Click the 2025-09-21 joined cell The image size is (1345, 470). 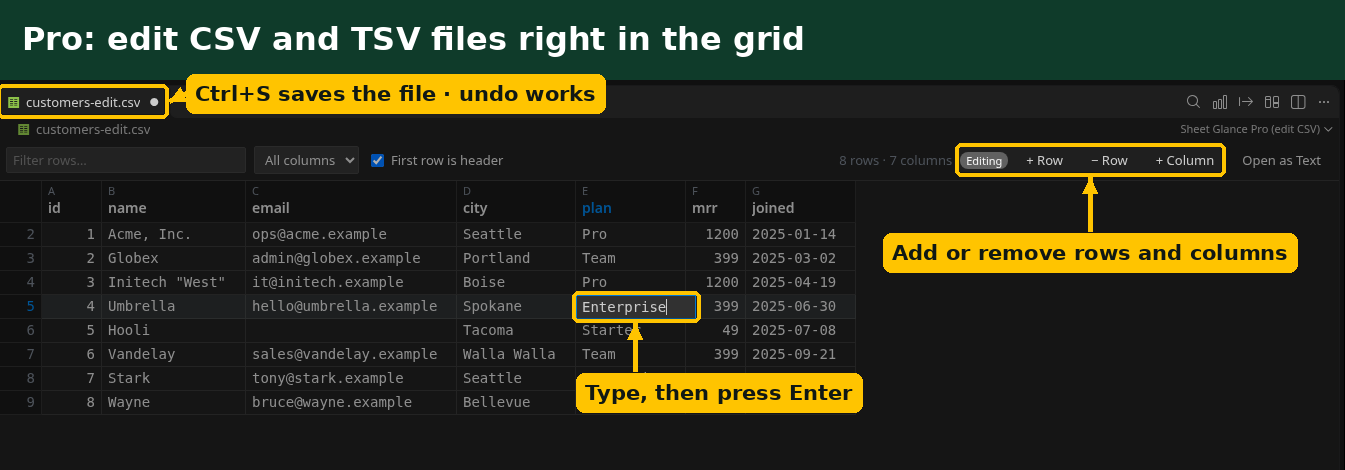[800, 354]
